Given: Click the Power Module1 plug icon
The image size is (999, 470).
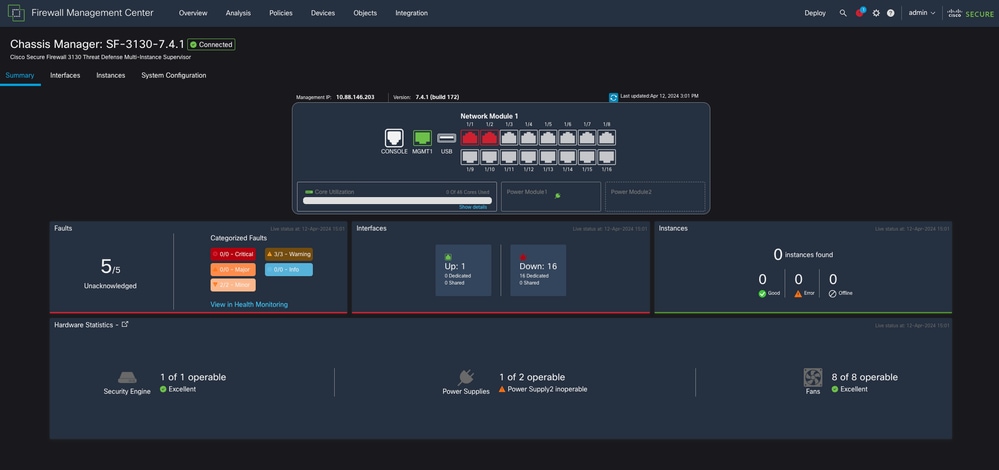Looking at the screenshot, I should coord(557,196).
